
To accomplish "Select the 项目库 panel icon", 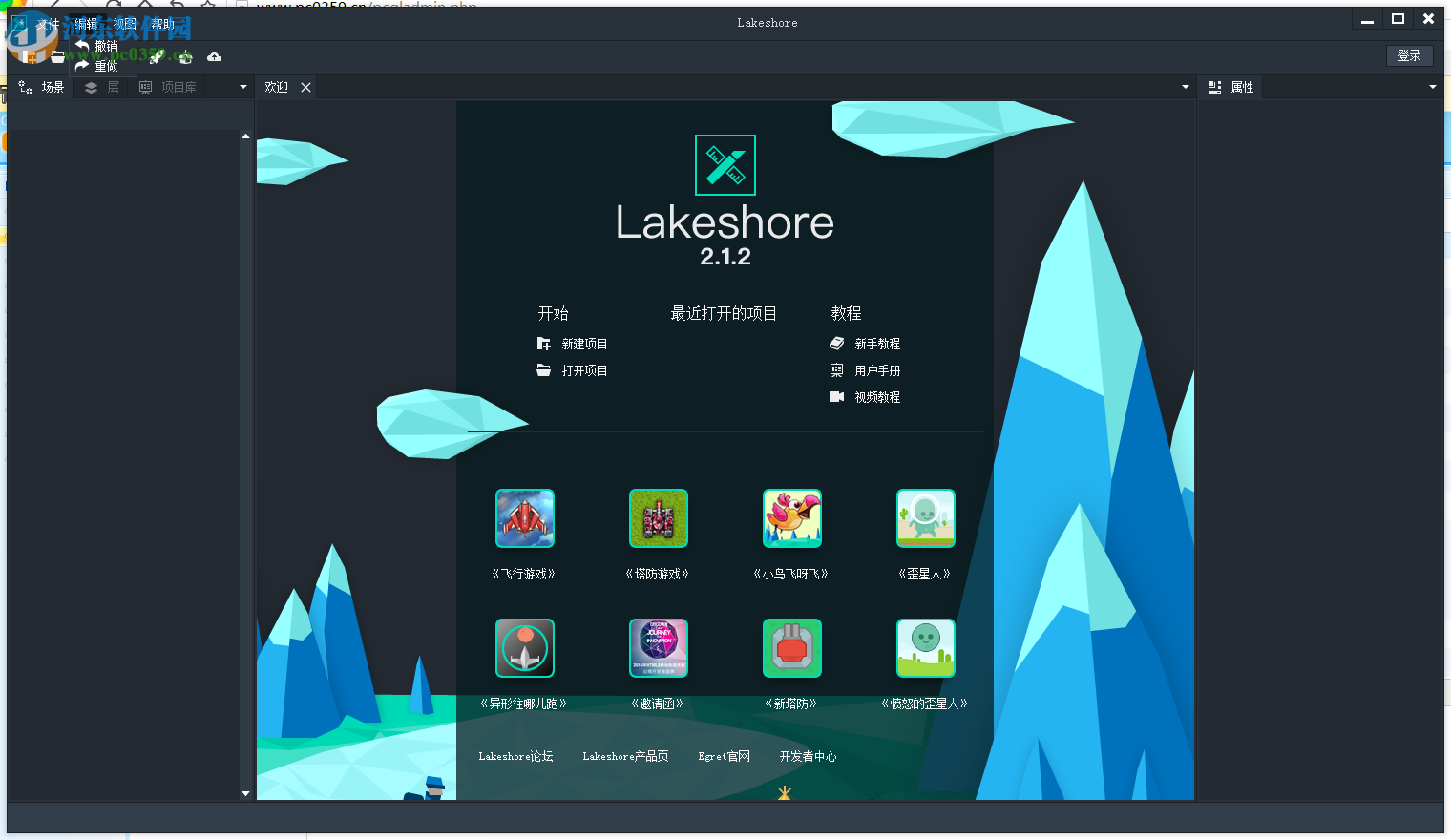I will 146,87.
